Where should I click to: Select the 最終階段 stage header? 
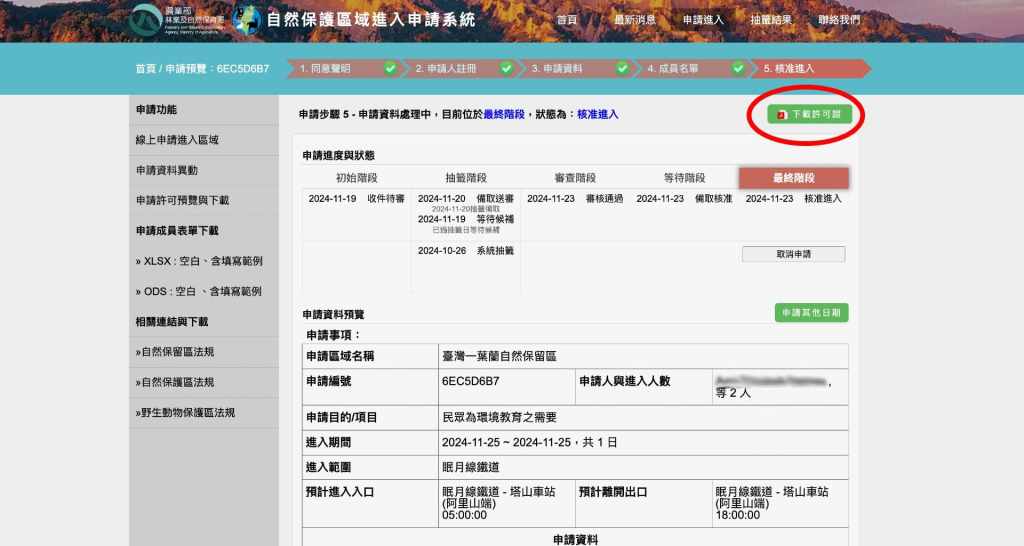(x=793, y=178)
